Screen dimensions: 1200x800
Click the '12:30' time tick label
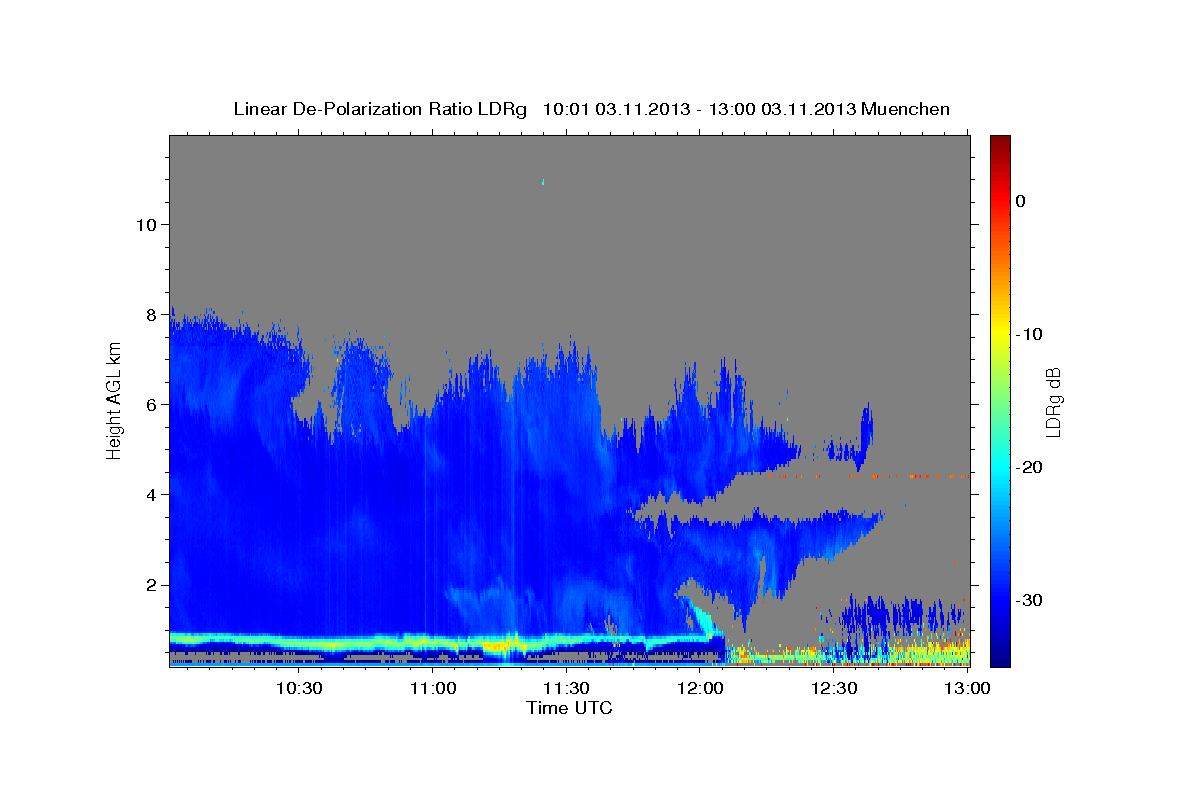coord(835,688)
